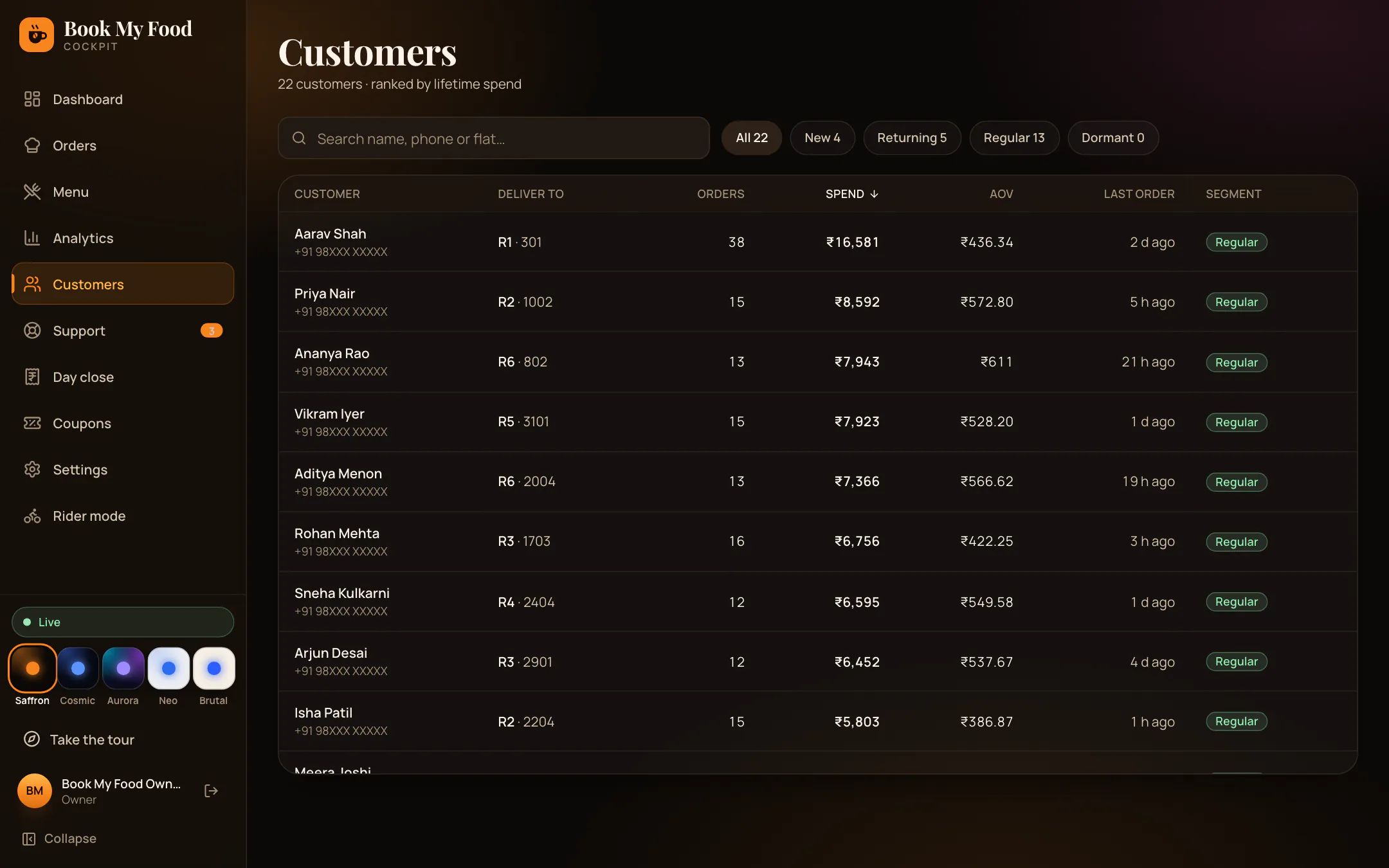1389x868 pixels.
Task: Toggle the Live status pill
Action: pos(123,622)
